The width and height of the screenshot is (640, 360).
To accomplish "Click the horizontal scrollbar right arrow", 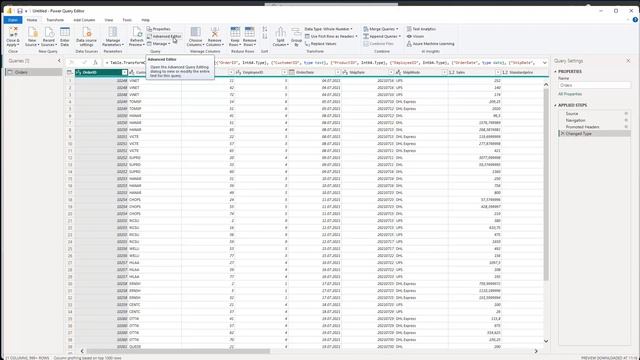I will tap(536, 351).
